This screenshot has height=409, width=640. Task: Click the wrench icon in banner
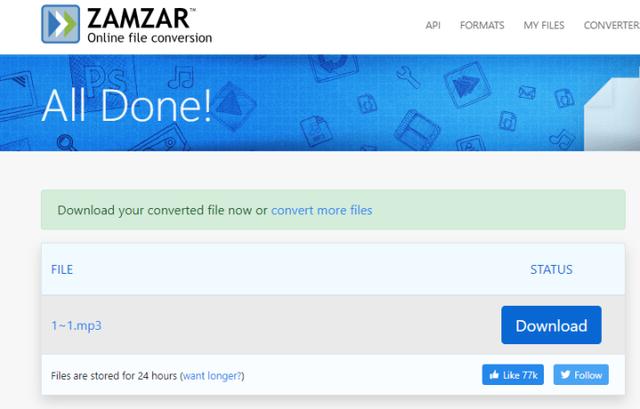[408, 77]
